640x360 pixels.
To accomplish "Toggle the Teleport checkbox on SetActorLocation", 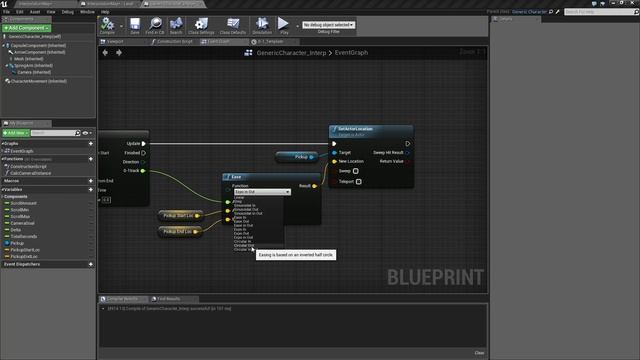I will (x=359, y=182).
